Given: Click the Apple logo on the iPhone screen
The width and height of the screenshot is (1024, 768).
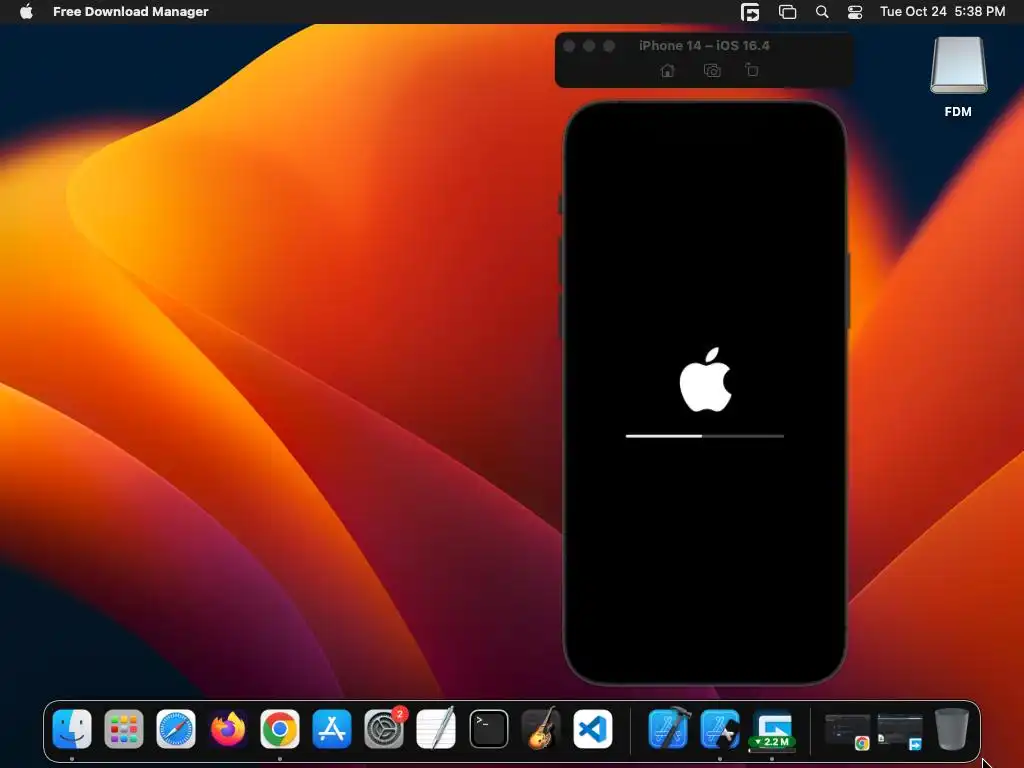Looking at the screenshot, I should [705, 379].
